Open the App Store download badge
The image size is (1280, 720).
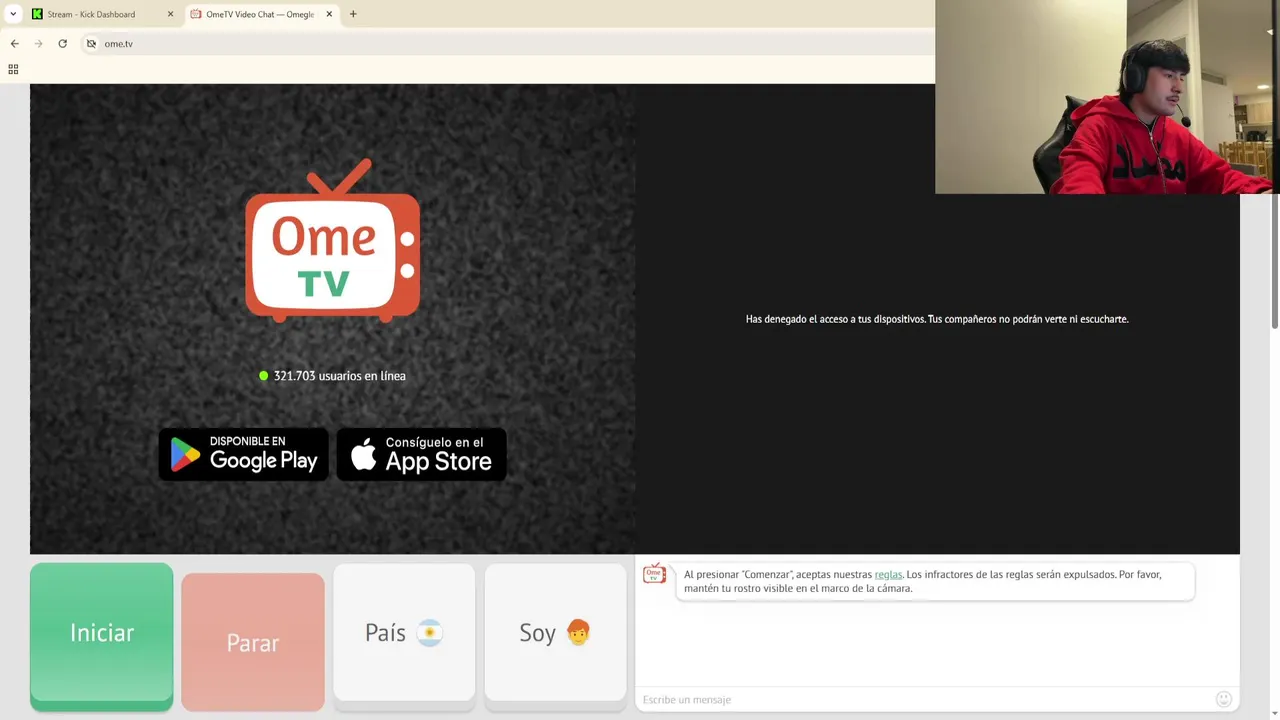tap(421, 454)
